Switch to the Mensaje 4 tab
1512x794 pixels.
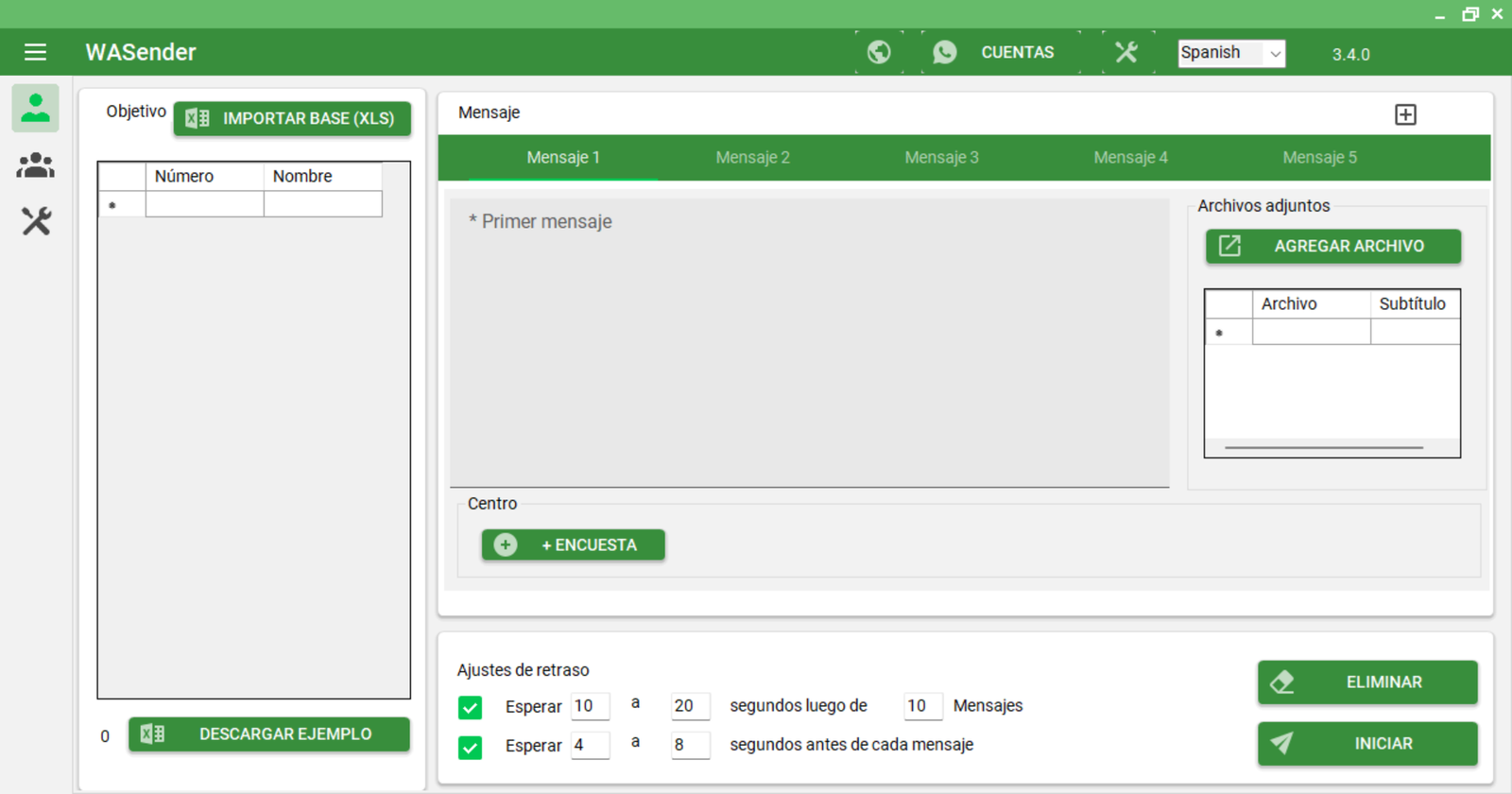pyautogui.click(x=1130, y=158)
